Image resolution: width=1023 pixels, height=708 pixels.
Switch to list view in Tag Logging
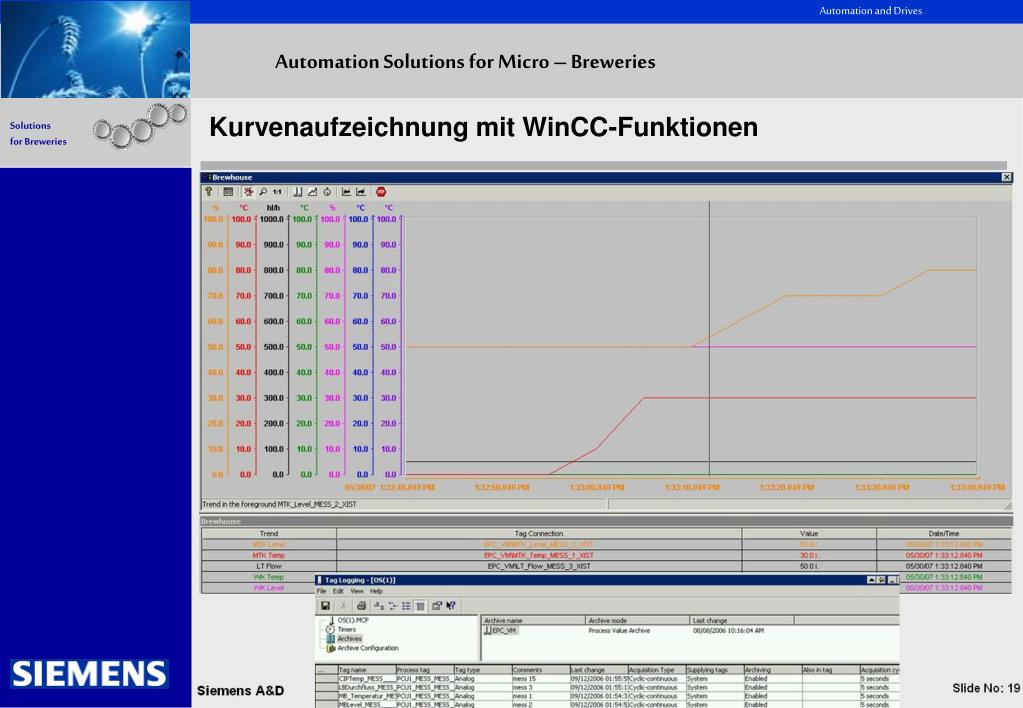pos(406,606)
